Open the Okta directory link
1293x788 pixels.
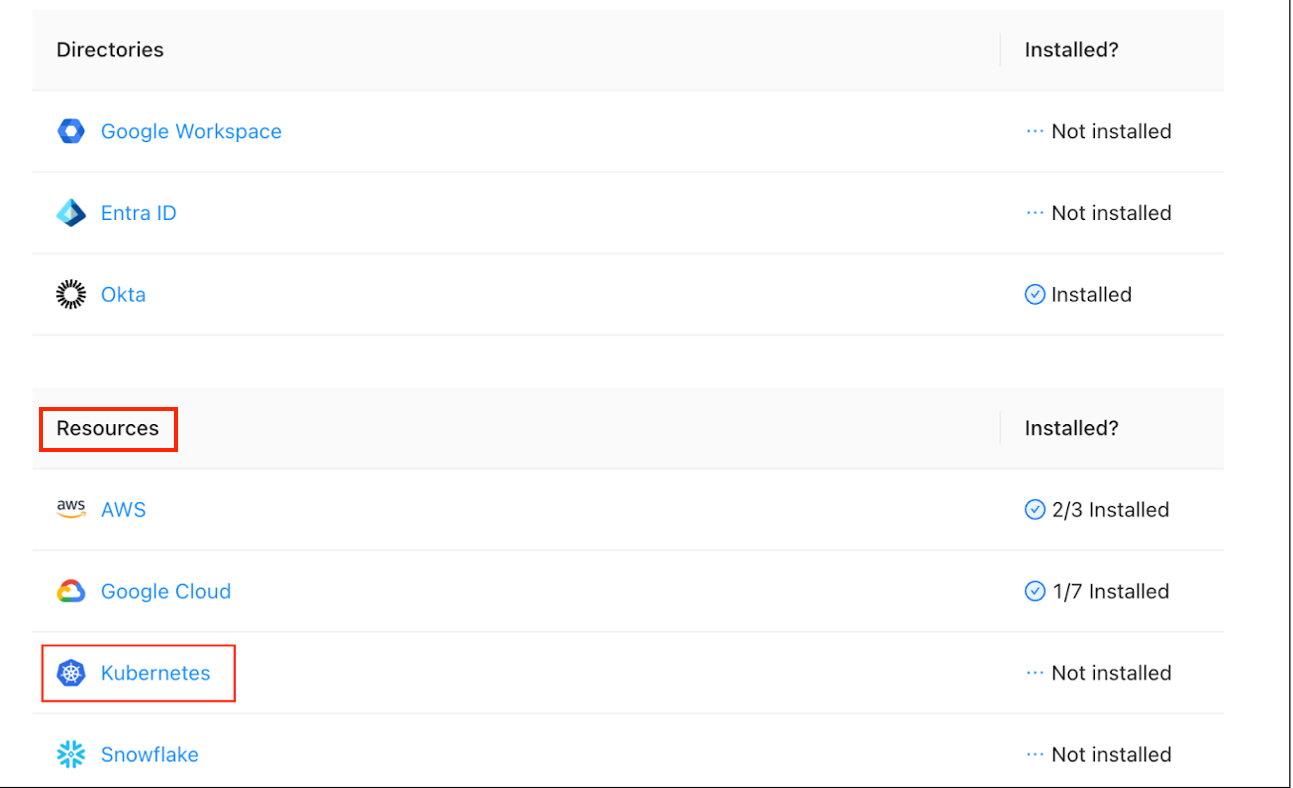[x=123, y=295]
